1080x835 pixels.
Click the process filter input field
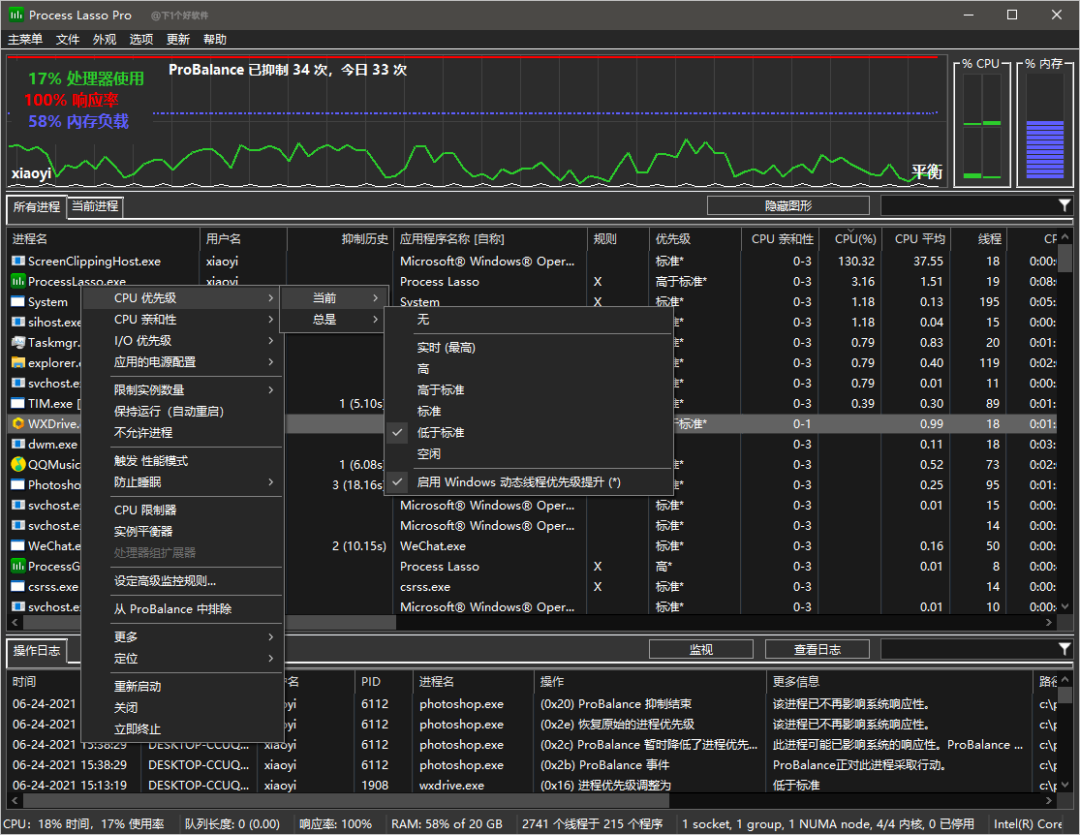click(966, 206)
